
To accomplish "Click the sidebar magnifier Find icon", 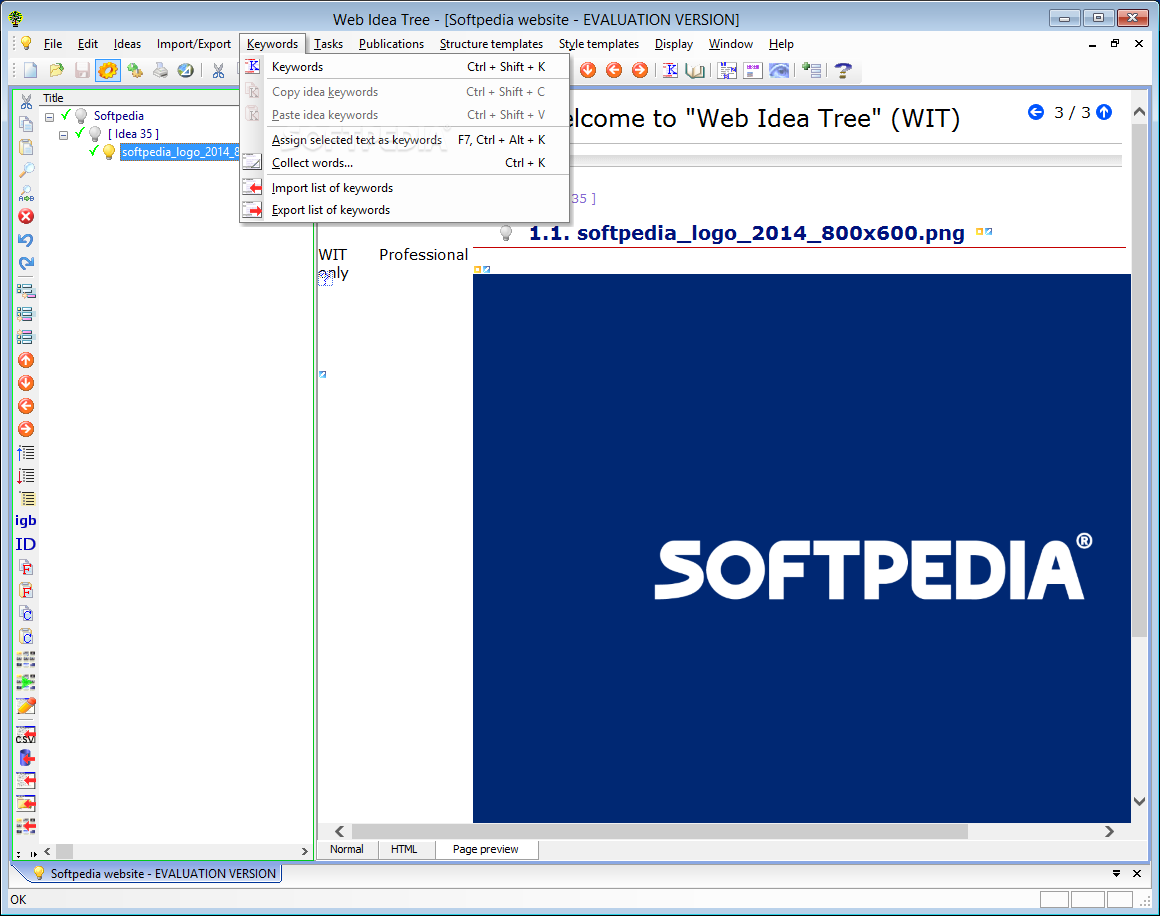I will [x=26, y=170].
